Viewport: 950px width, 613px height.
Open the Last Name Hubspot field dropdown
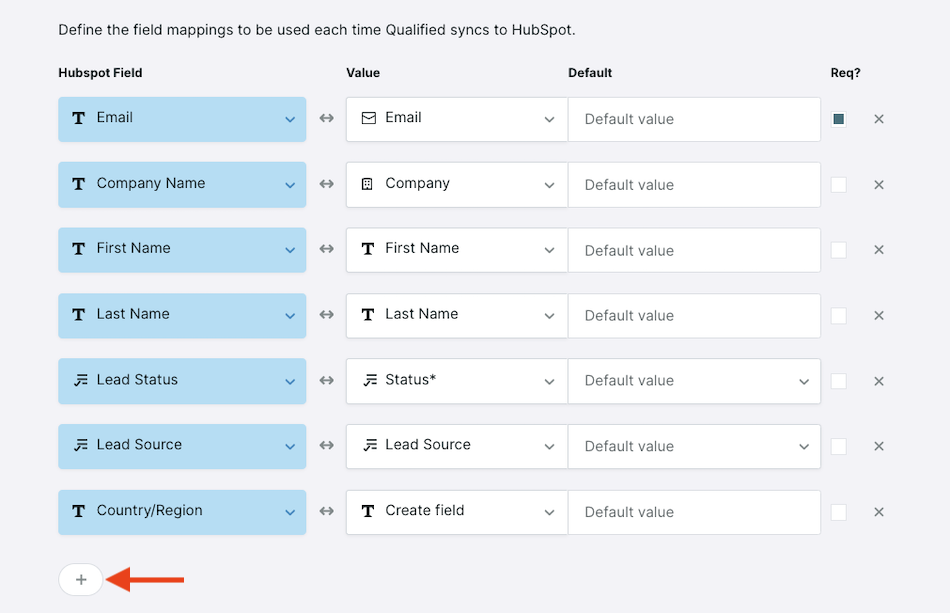pyautogui.click(x=182, y=316)
